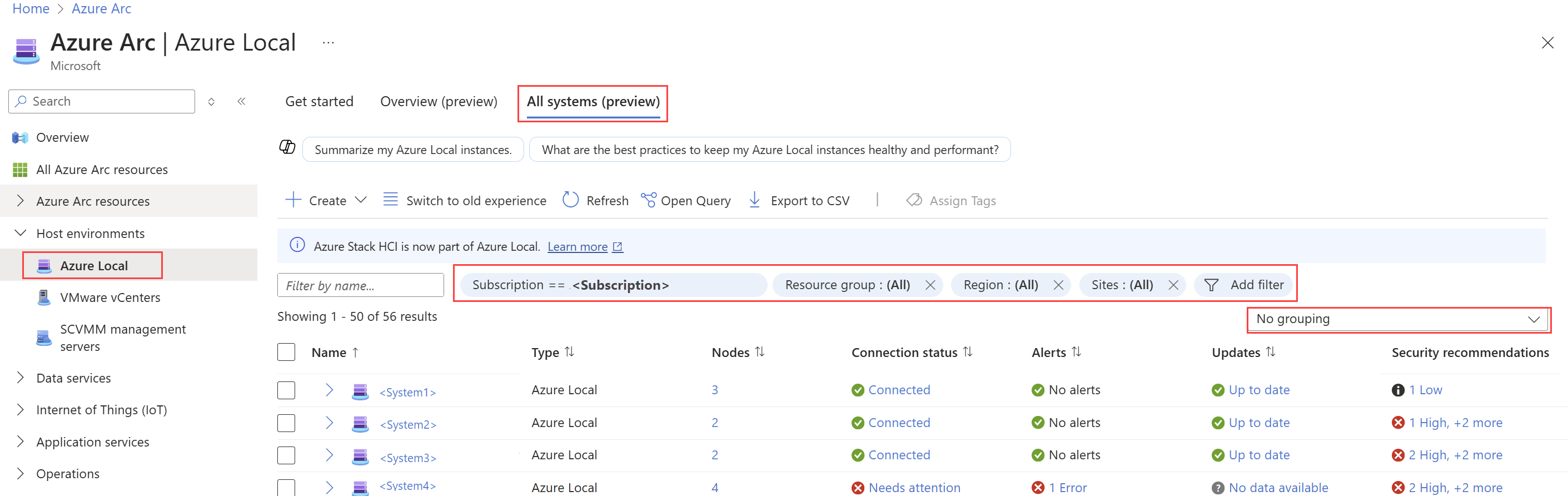Expand the Internet of Things (IoT) section

(20, 410)
